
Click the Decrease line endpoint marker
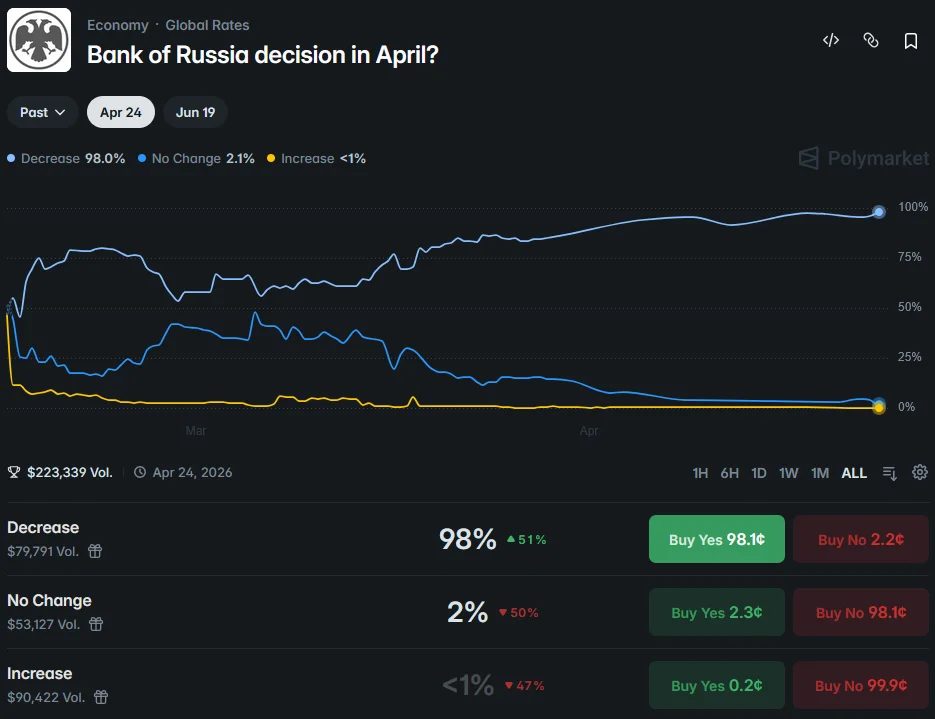(879, 211)
